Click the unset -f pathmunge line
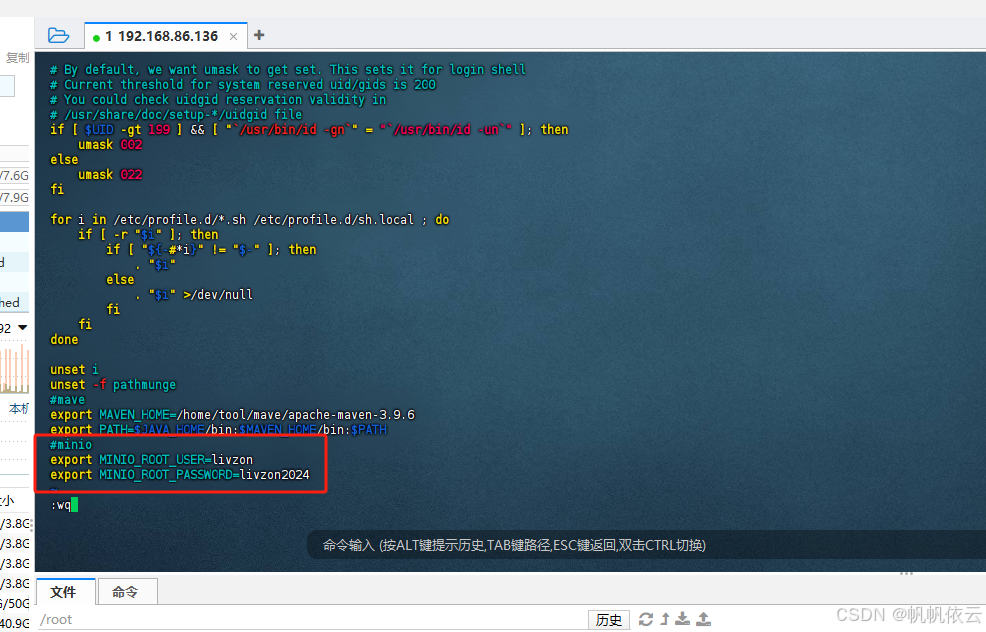986x632 pixels. coord(113,385)
